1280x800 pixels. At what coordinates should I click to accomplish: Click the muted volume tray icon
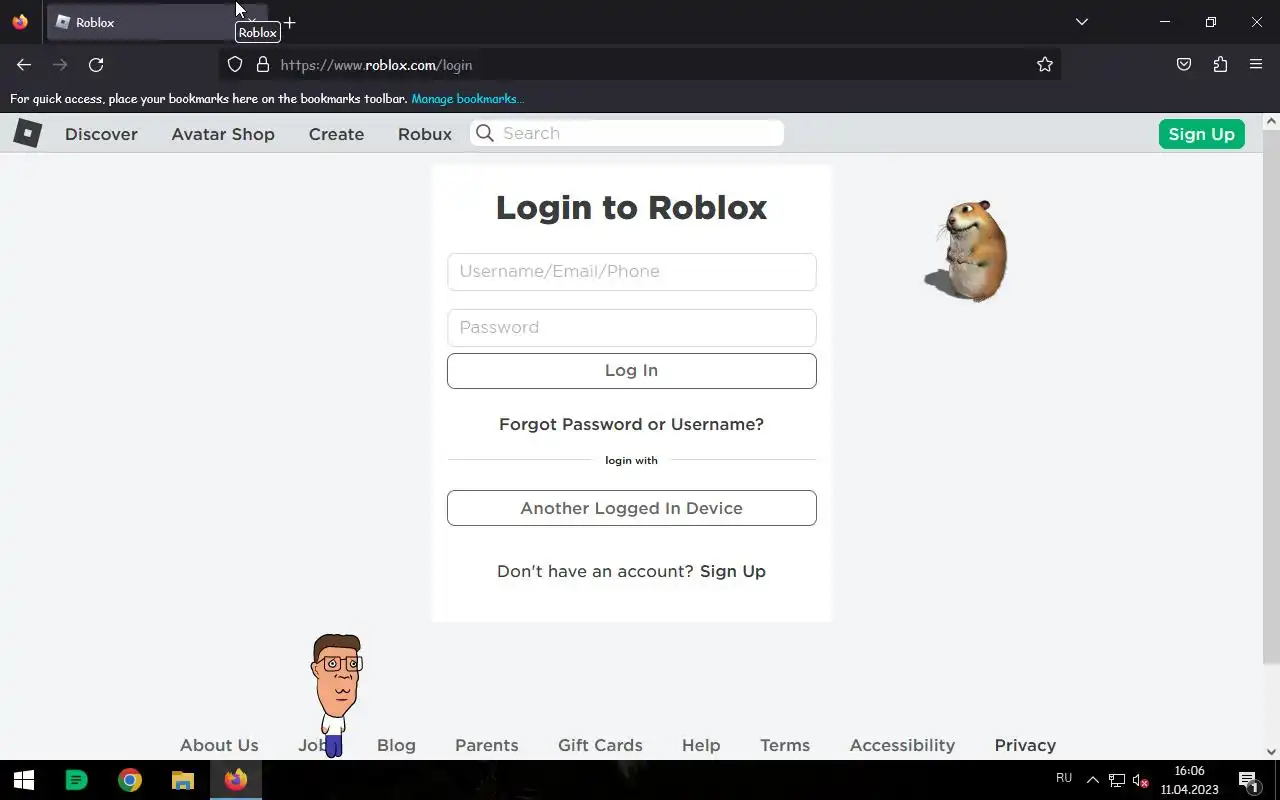tap(1140, 780)
